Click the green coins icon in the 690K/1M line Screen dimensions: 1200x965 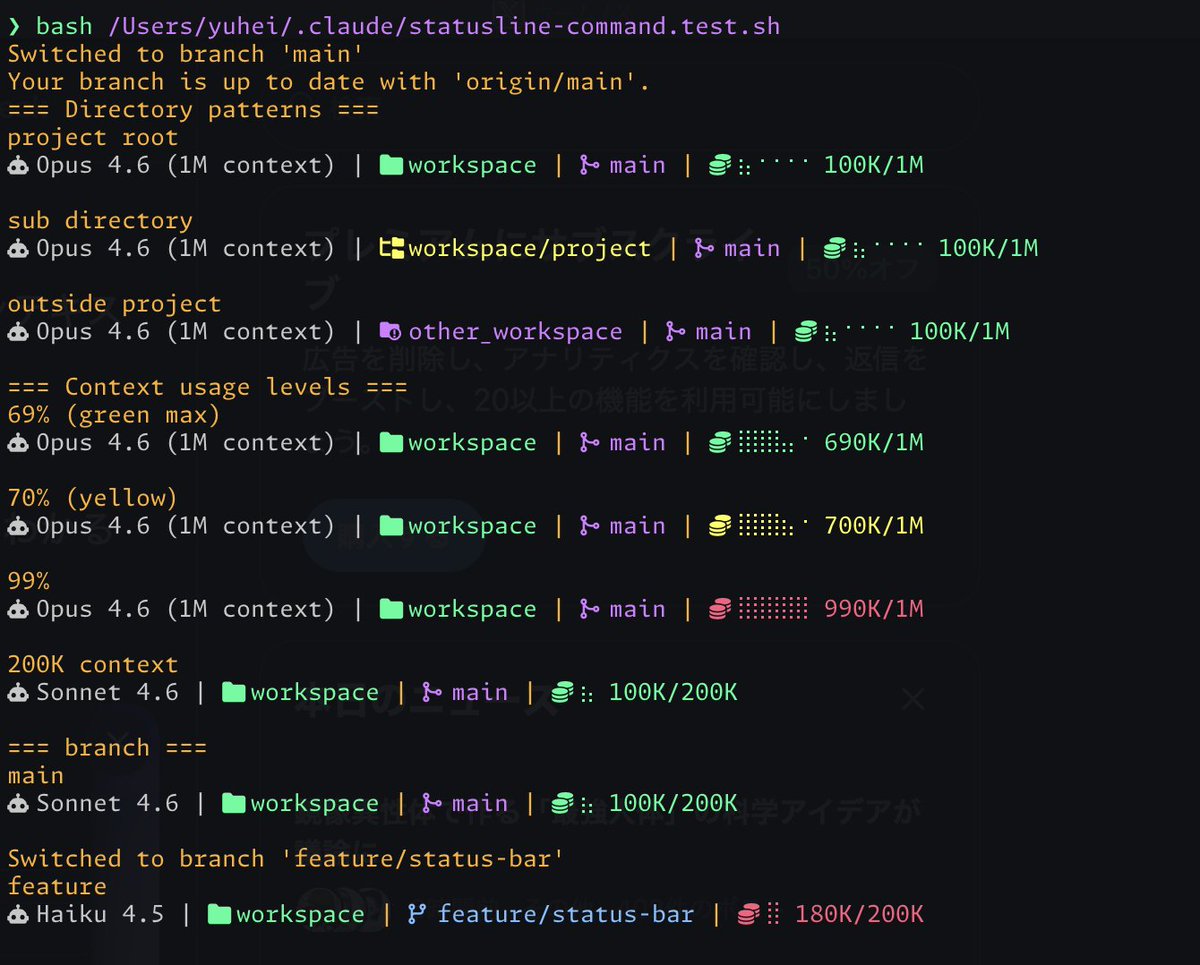(719, 443)
